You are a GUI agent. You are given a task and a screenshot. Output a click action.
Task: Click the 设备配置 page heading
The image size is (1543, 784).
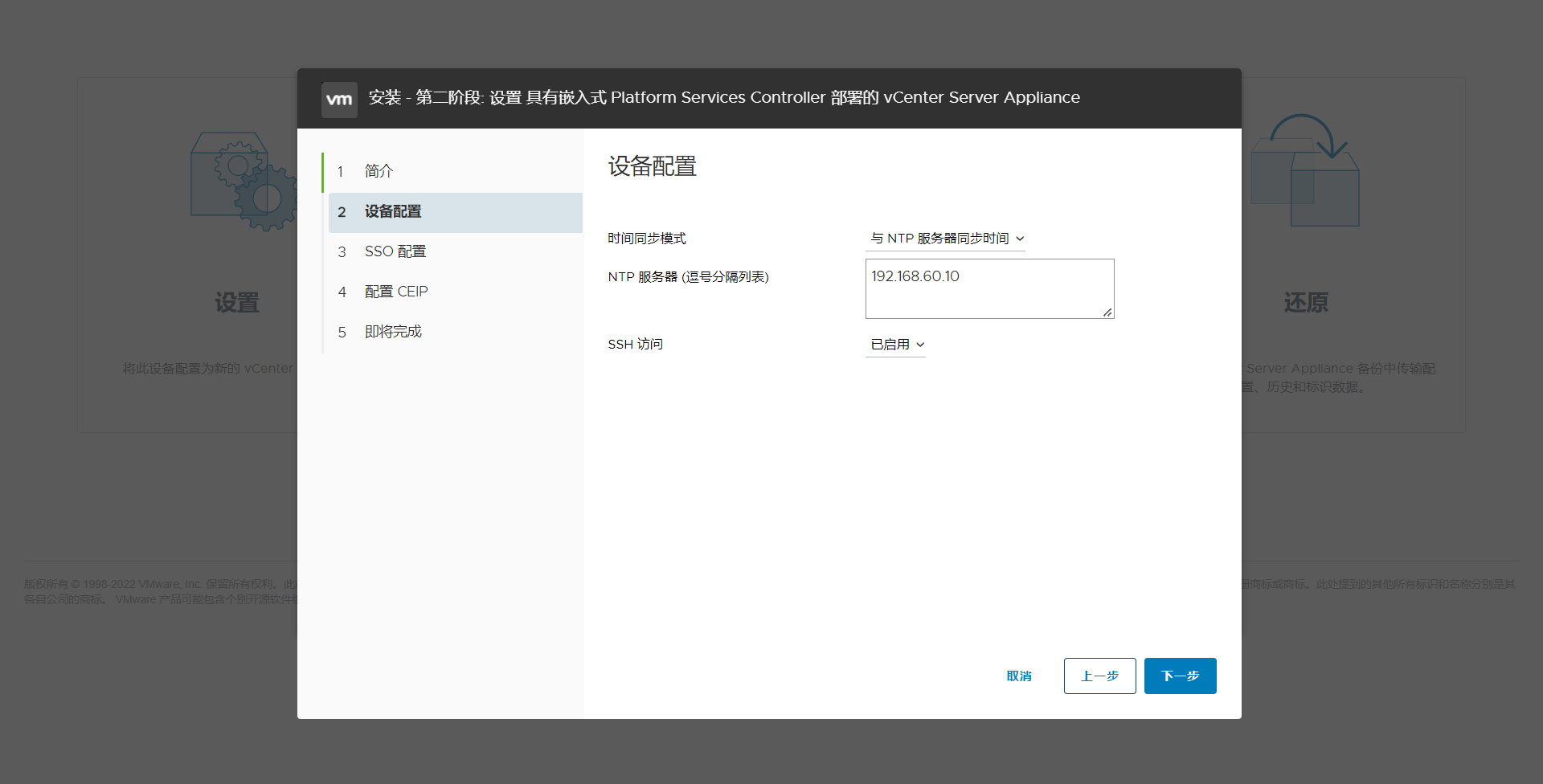653,166
